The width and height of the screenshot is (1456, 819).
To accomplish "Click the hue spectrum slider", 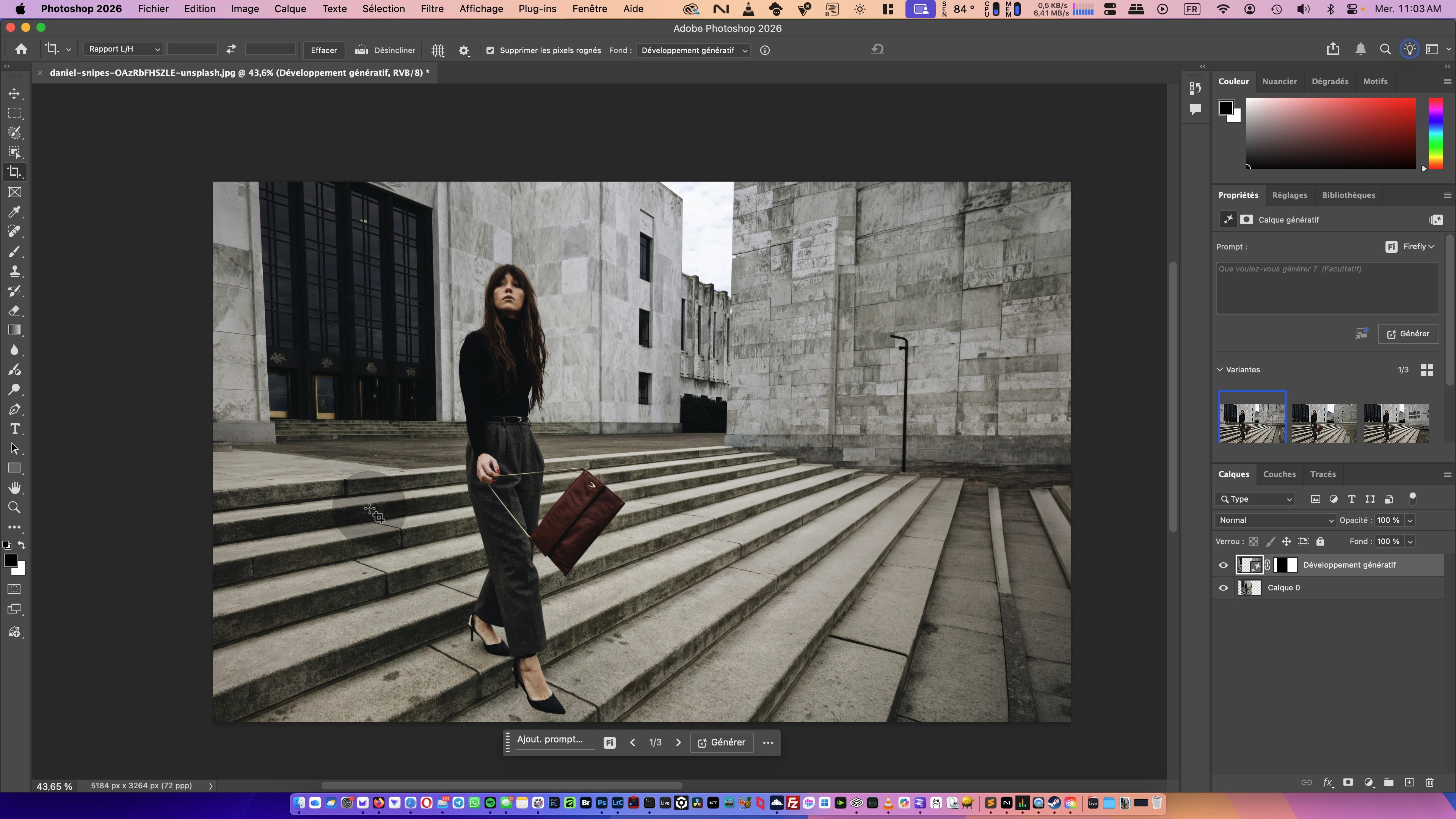I will 1435,133.
